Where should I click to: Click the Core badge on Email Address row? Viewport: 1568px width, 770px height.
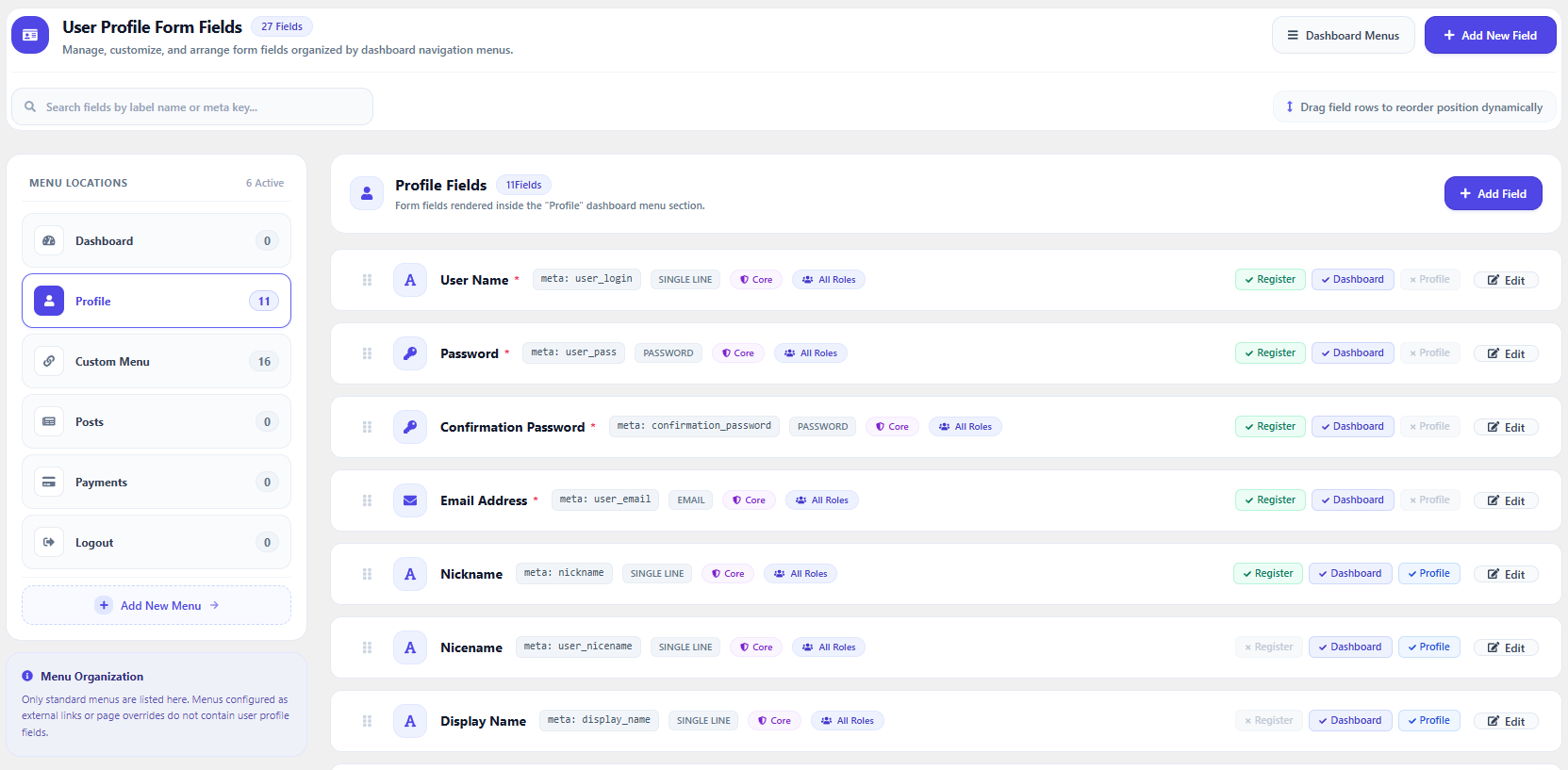[x=749, y=500]
